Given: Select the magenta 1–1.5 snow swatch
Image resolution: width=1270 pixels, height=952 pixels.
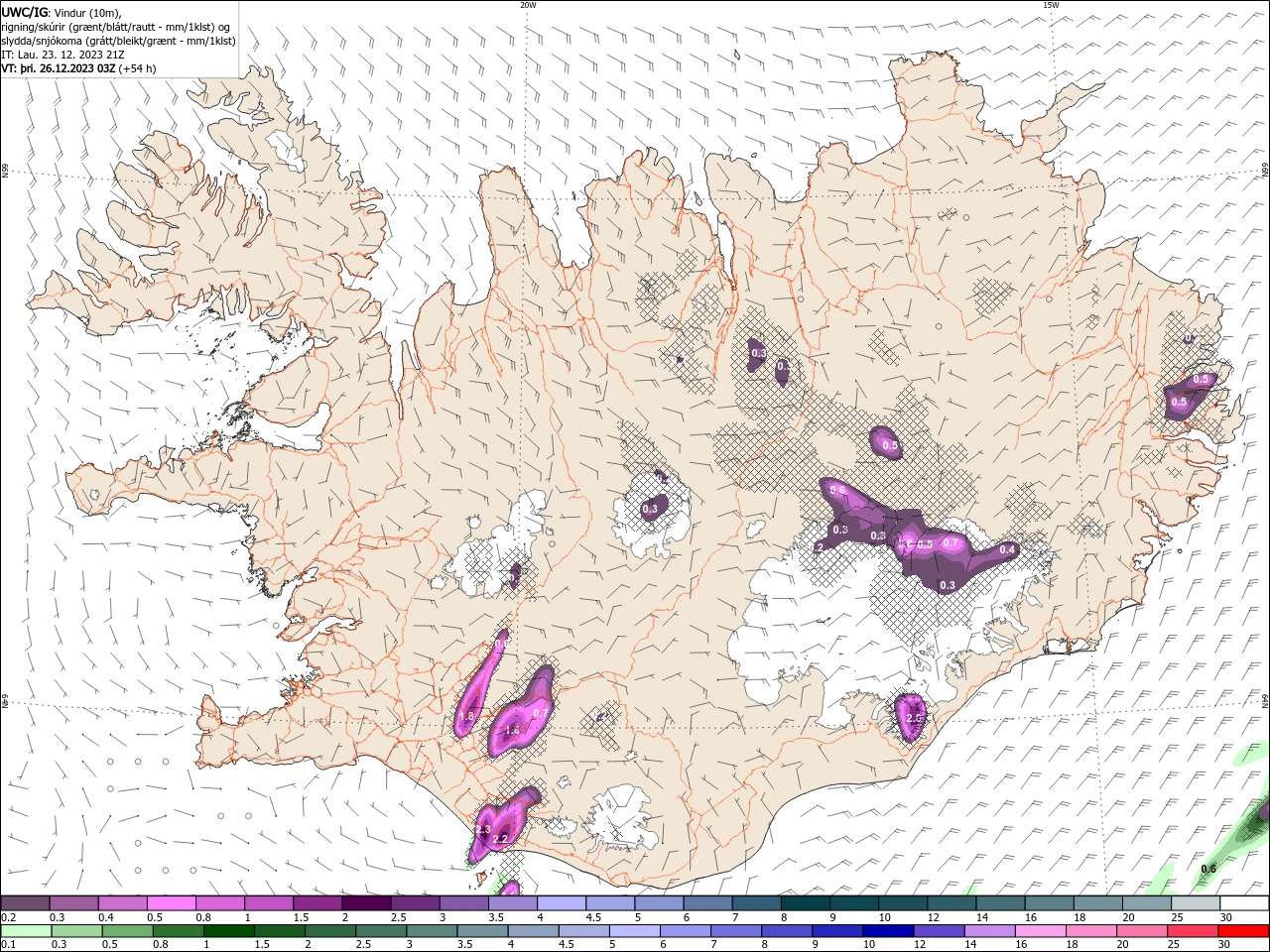Looking at the screenshot, I should pyautogui.click(x=269, y=903).
